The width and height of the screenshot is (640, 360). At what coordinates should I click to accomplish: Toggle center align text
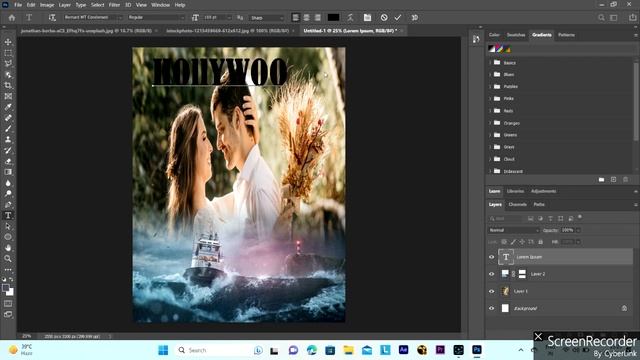tap(307, 18)
